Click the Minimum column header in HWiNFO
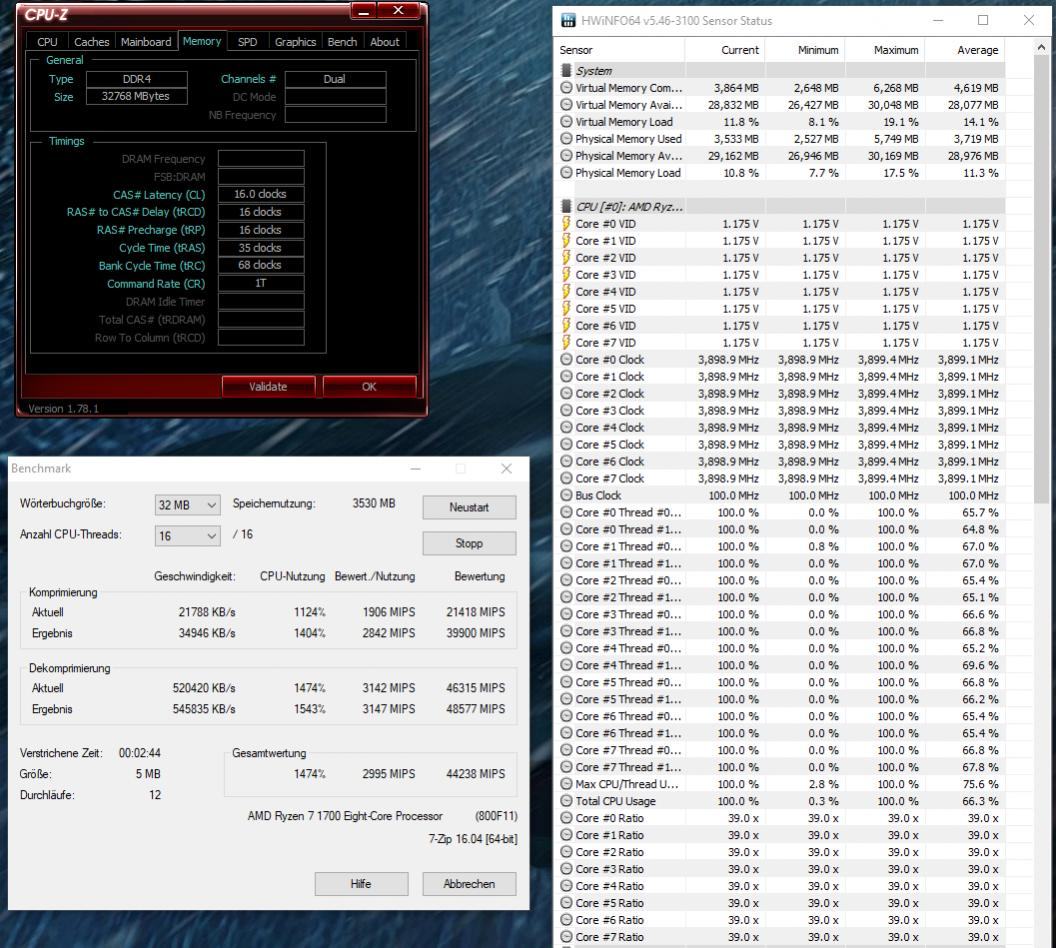 click(805, 50)
